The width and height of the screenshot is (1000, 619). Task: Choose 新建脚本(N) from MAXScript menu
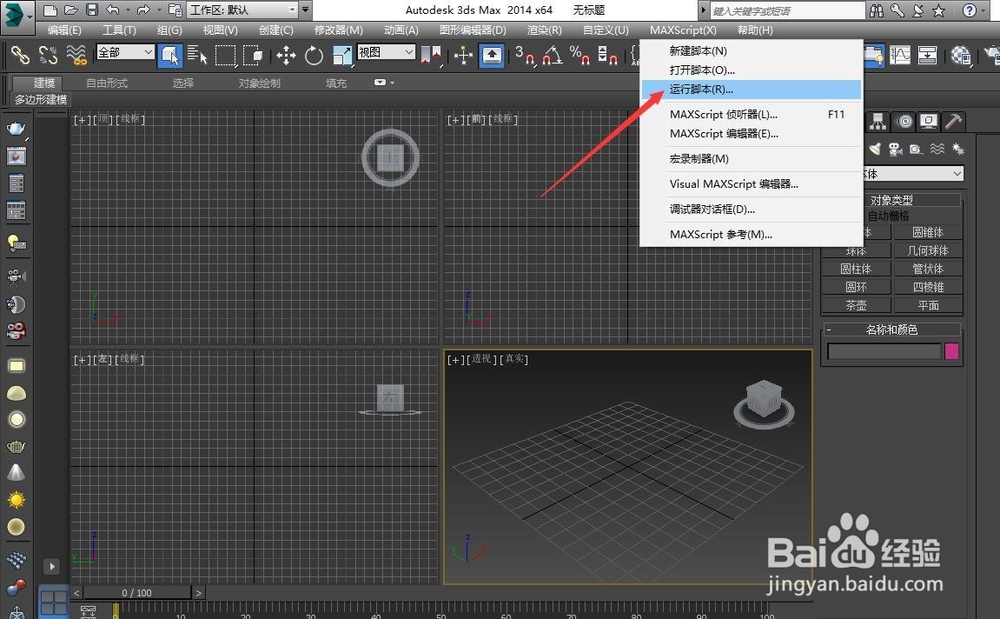pos(751,51)
